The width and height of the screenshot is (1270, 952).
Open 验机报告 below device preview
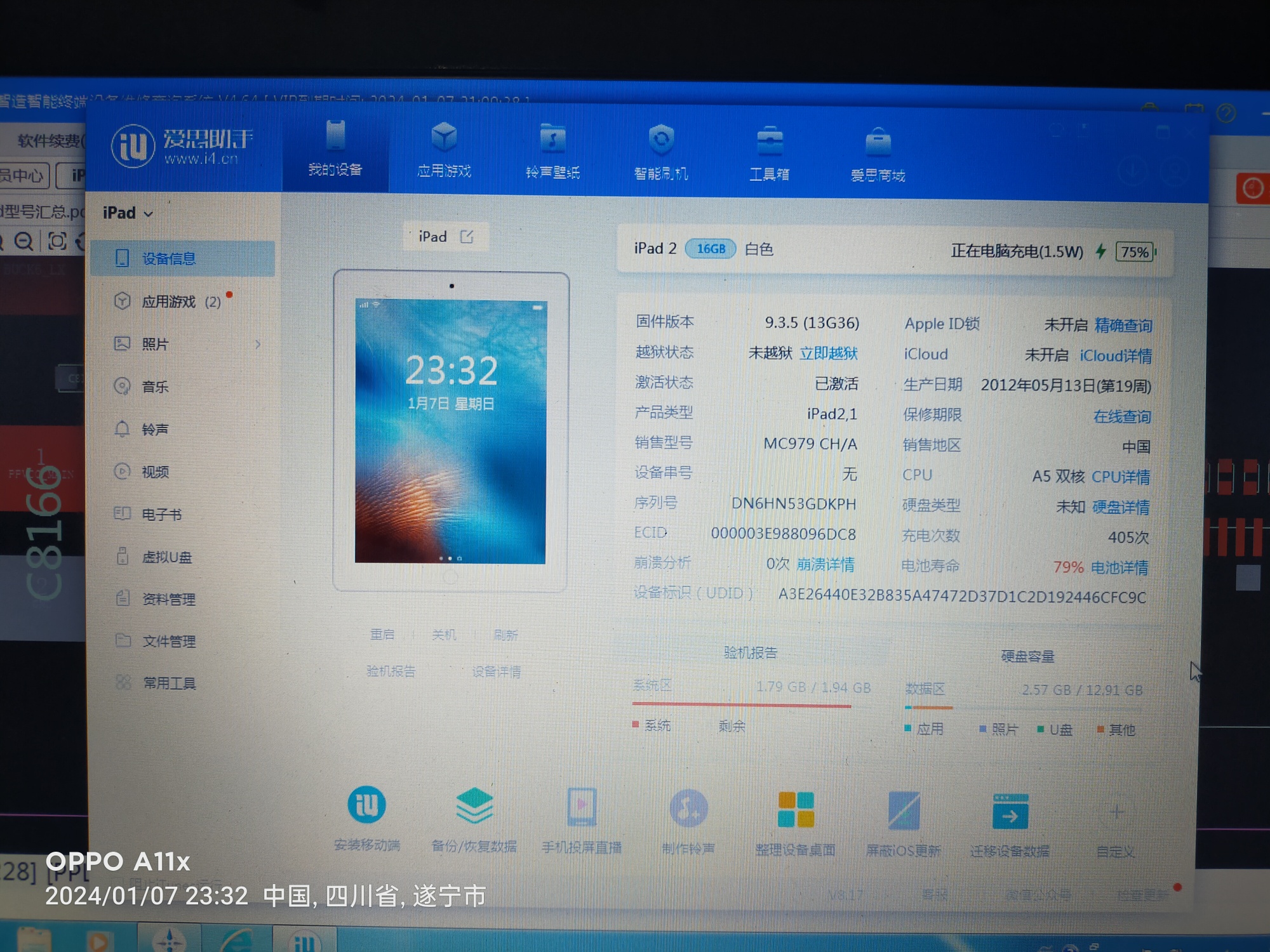391,671
